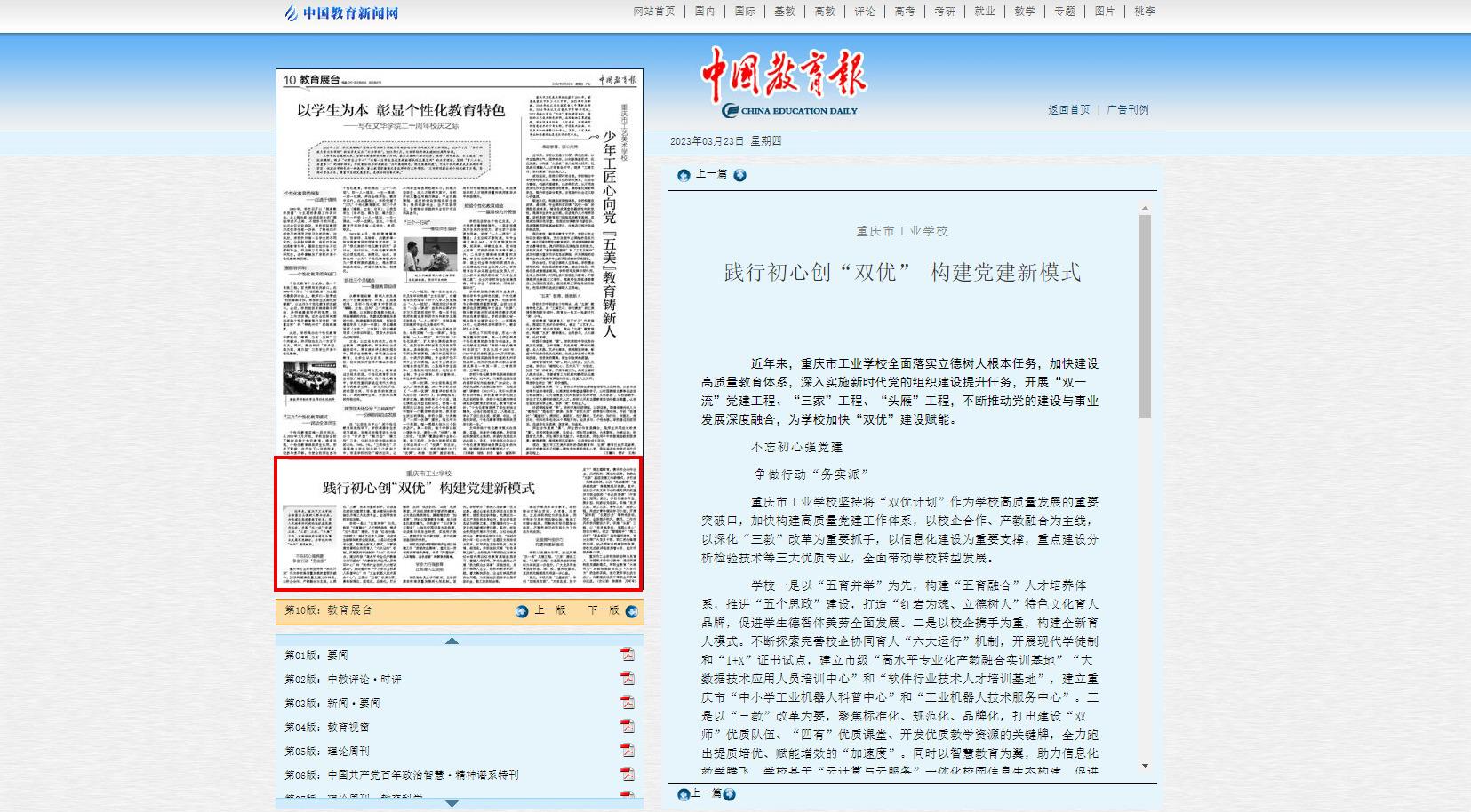Click the blue 下一版 arrow icon
1471x812 pixels.
point(631,611)
